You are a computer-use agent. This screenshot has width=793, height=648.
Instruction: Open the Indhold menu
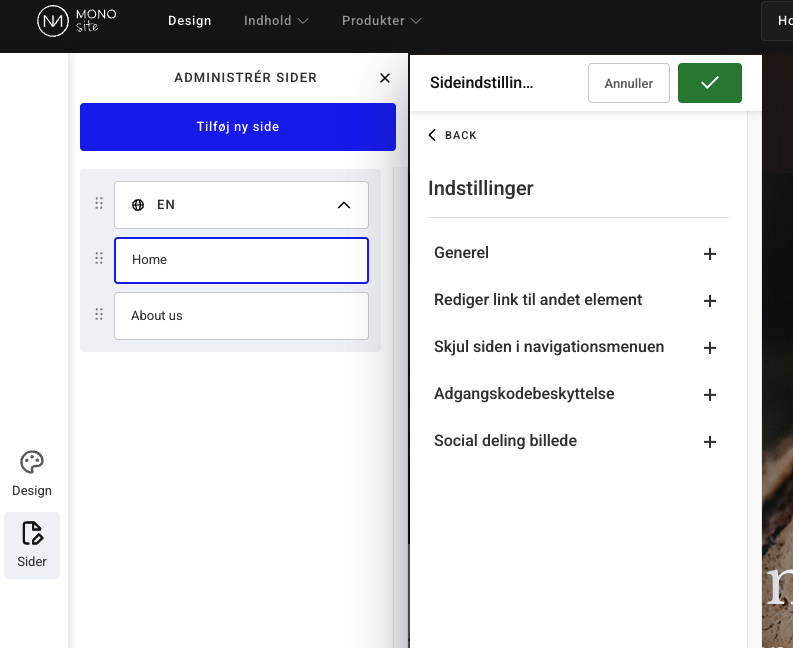point(276,21)
